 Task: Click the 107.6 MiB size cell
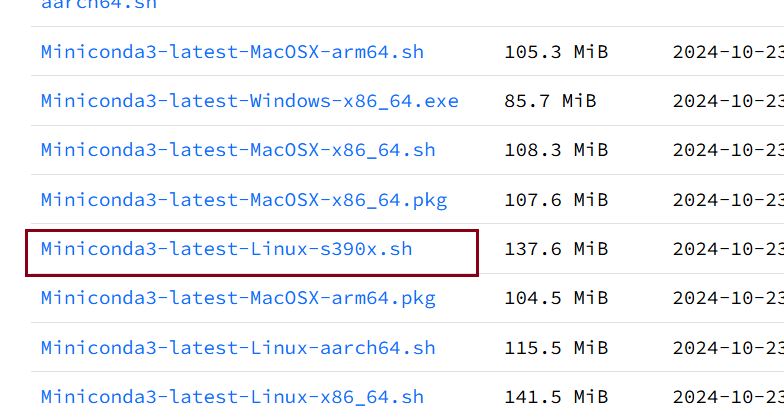(x=555, y=200)
